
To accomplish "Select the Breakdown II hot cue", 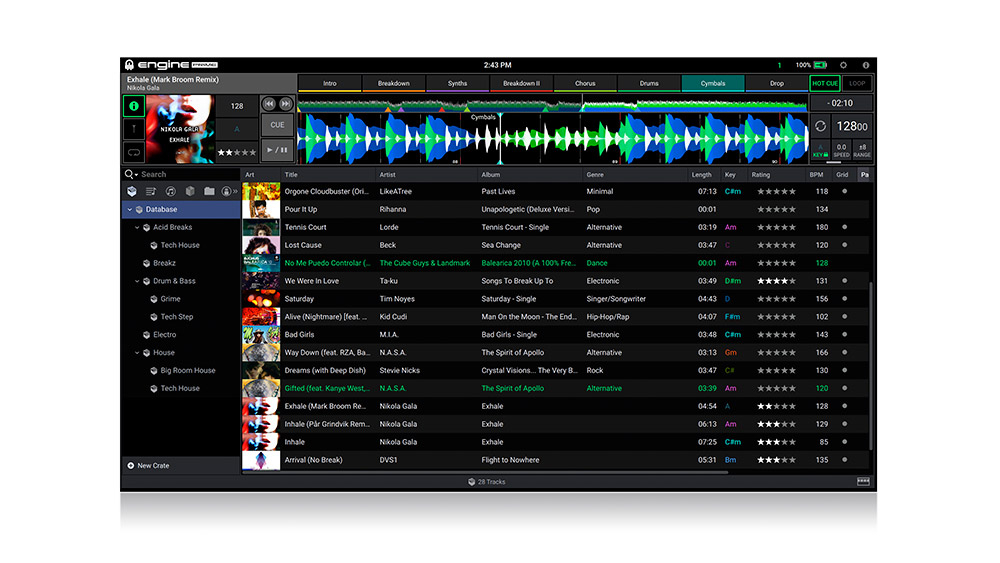I will coord(521,84).
